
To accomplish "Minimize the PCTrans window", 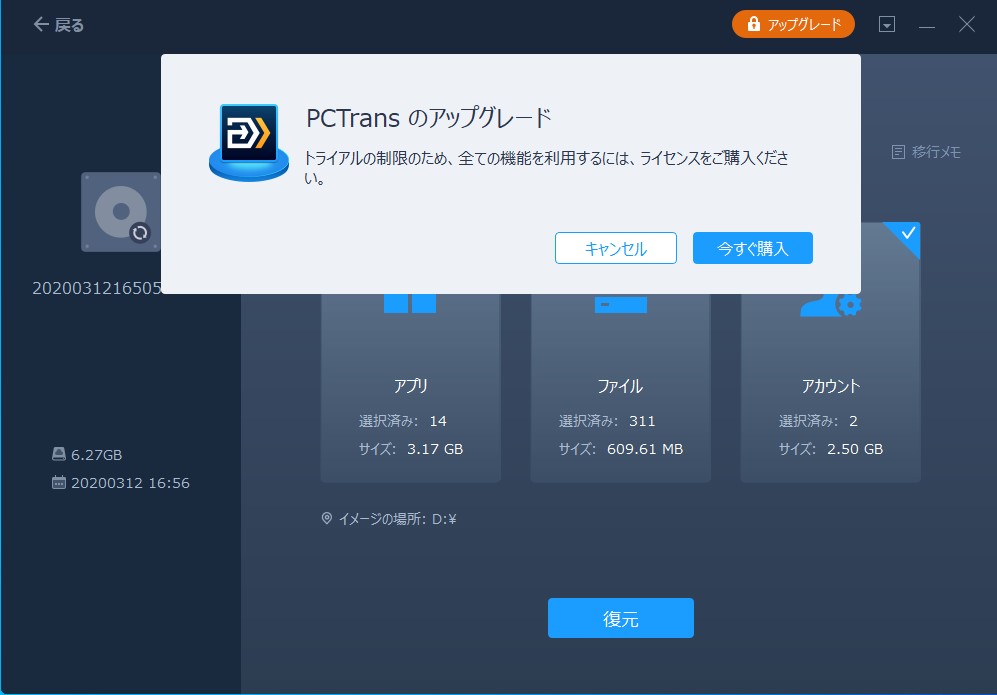I will tap(926, 25).
